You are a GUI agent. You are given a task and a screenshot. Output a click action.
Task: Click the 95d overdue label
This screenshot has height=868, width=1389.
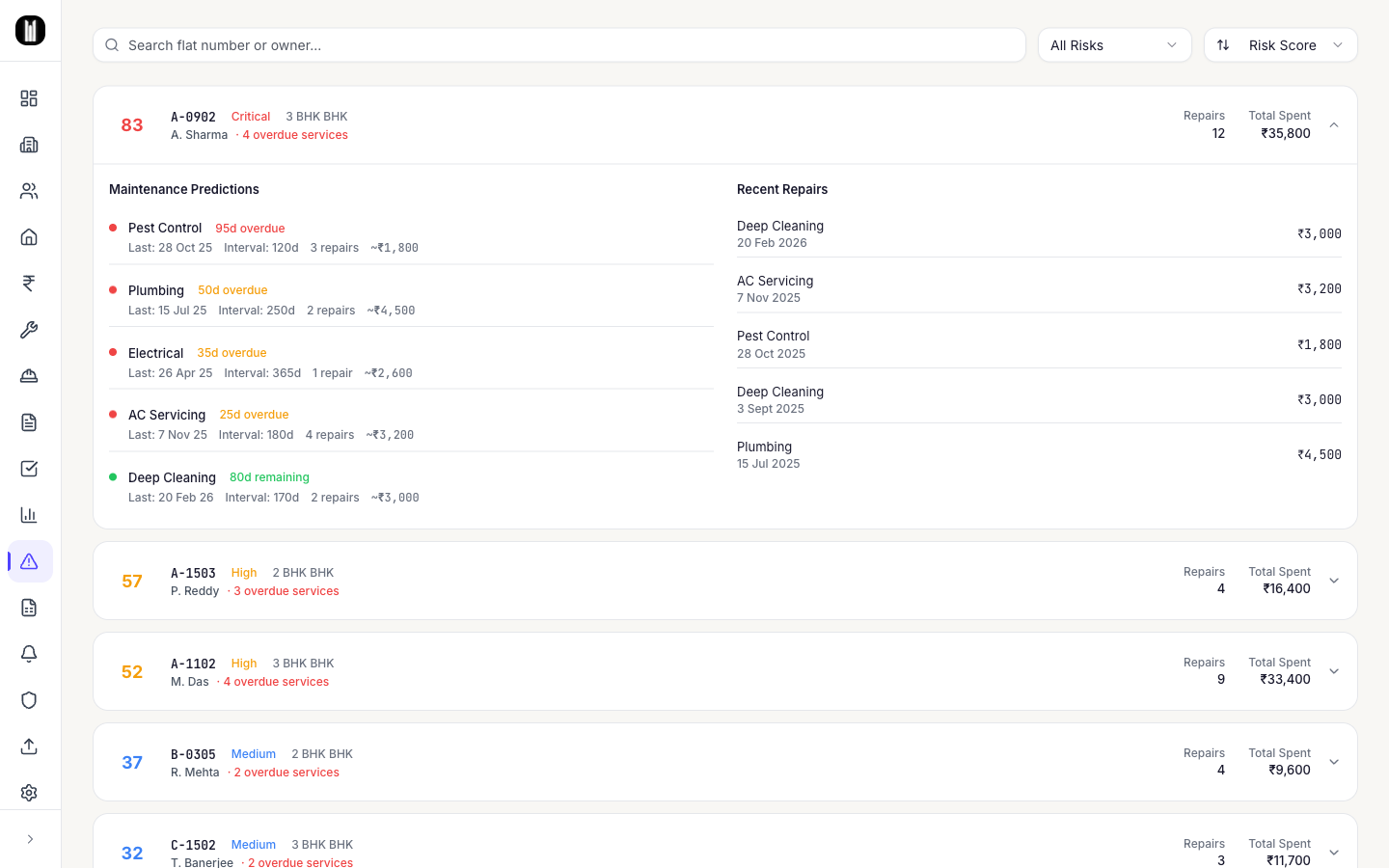pyautogui.click(x=250, y=229)
